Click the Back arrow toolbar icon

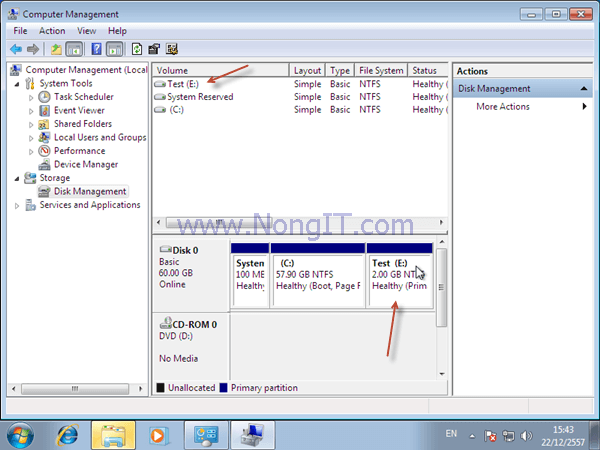pos(16,49)
